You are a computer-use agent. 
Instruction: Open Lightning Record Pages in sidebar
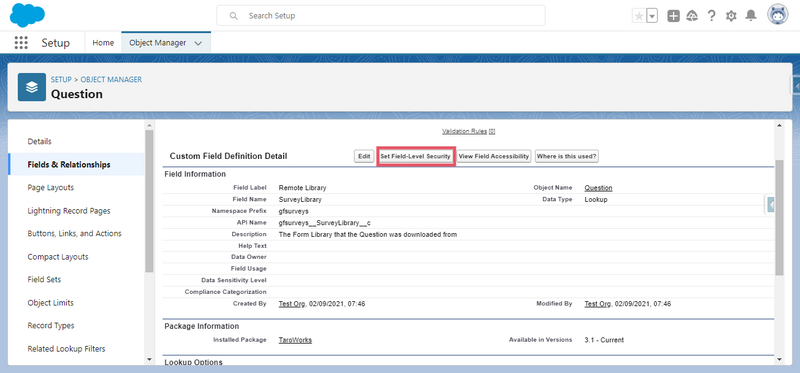pyautogui.click(x=69, y=211)
